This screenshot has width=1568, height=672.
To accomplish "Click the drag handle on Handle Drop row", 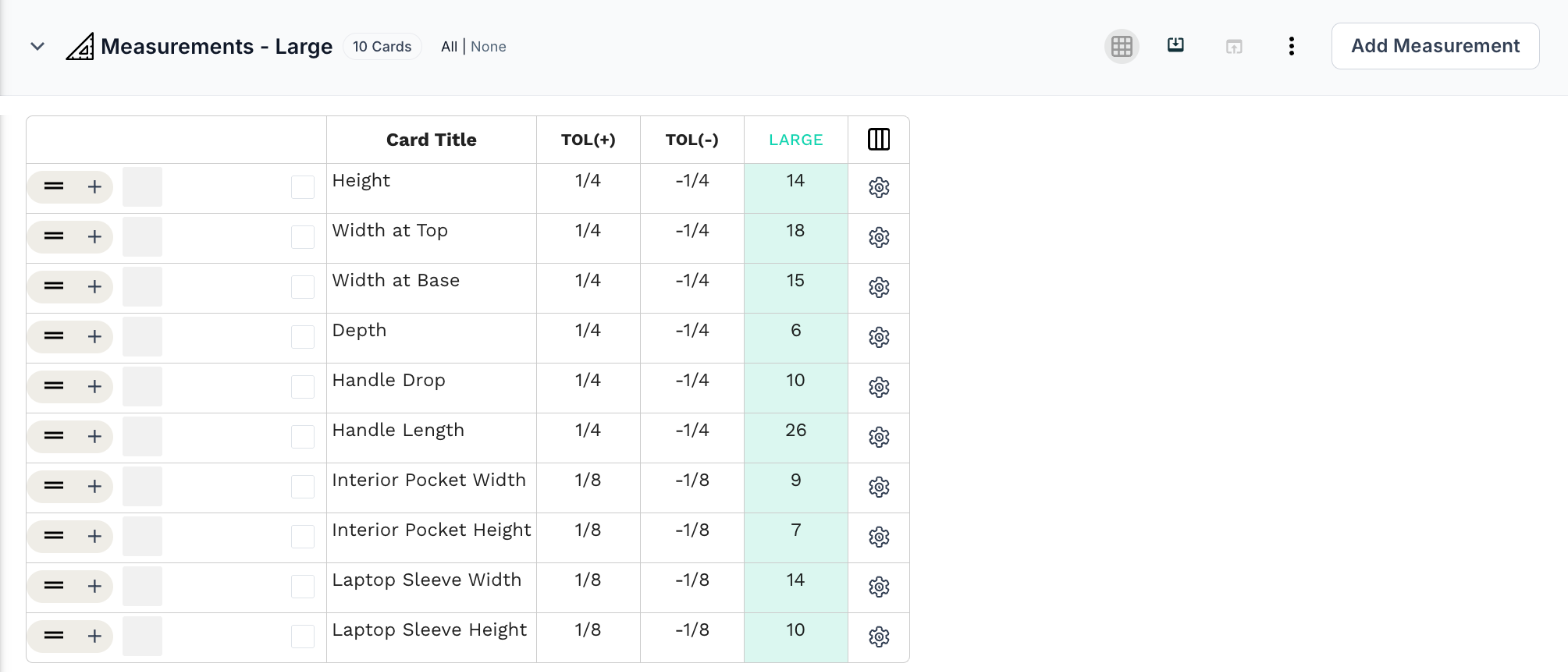I will coord(54,386).
